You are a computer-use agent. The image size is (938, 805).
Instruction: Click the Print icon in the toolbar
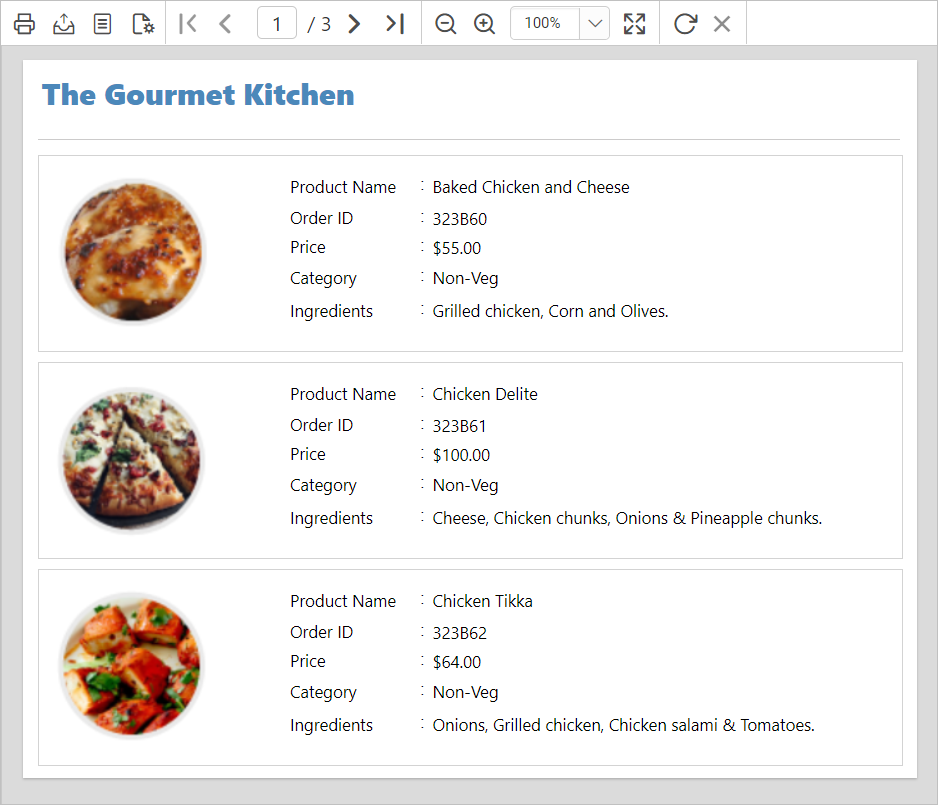(x=25, y=24)
